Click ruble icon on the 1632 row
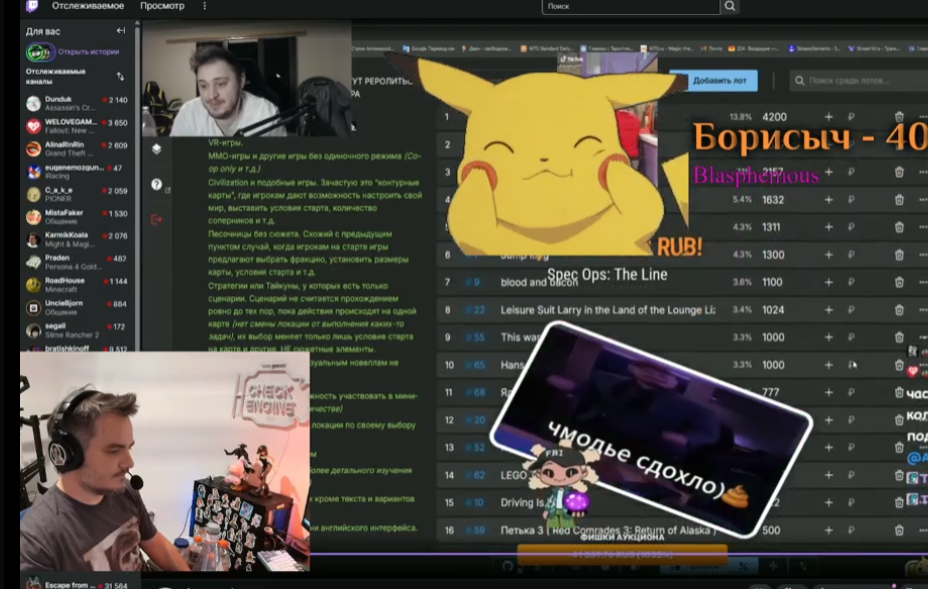 click(x=851, y=199)
